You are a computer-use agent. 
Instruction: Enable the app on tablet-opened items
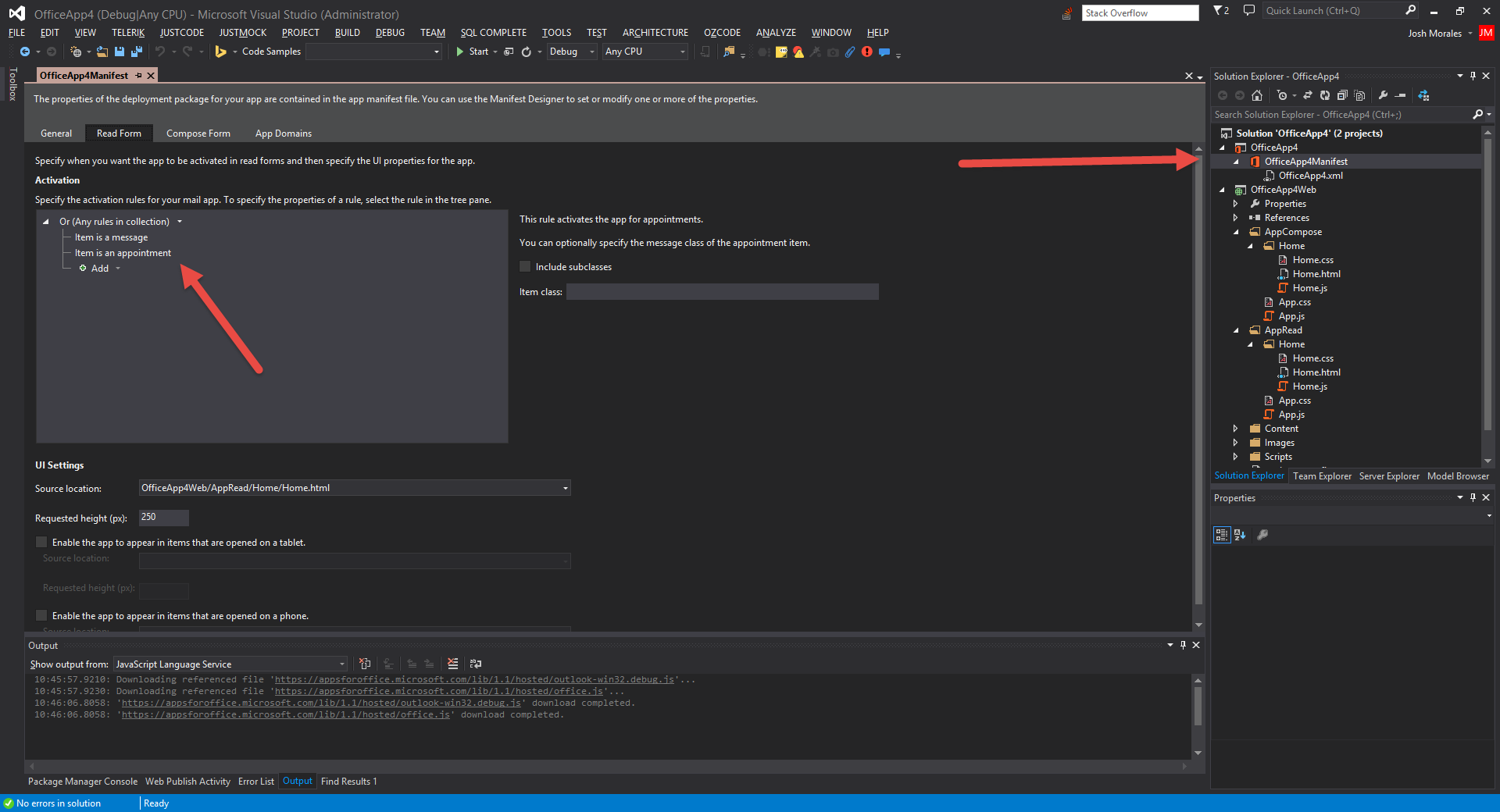[x=41, y=542]
